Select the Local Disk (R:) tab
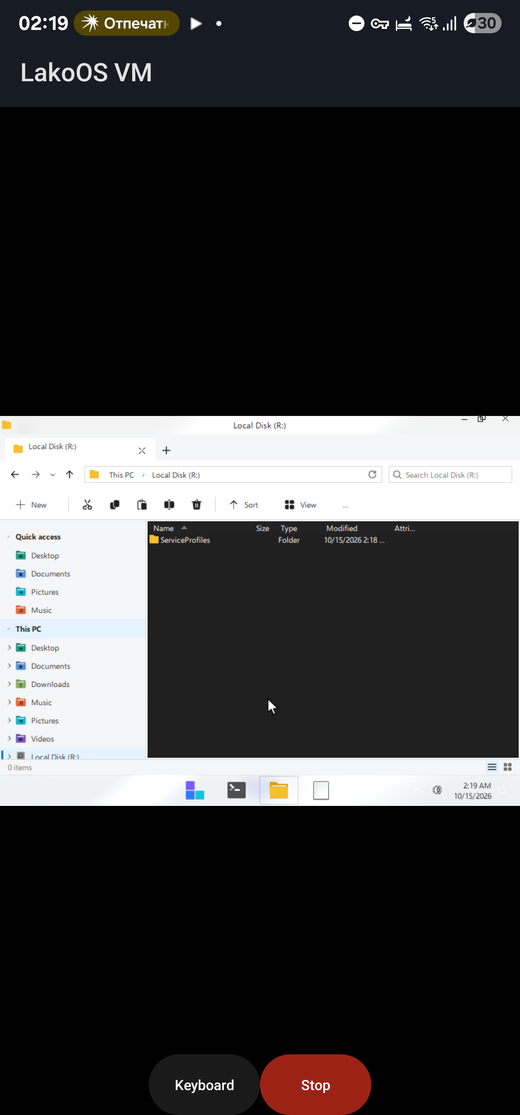Viewport: 520px width, 1115px height. pos(80,449)
